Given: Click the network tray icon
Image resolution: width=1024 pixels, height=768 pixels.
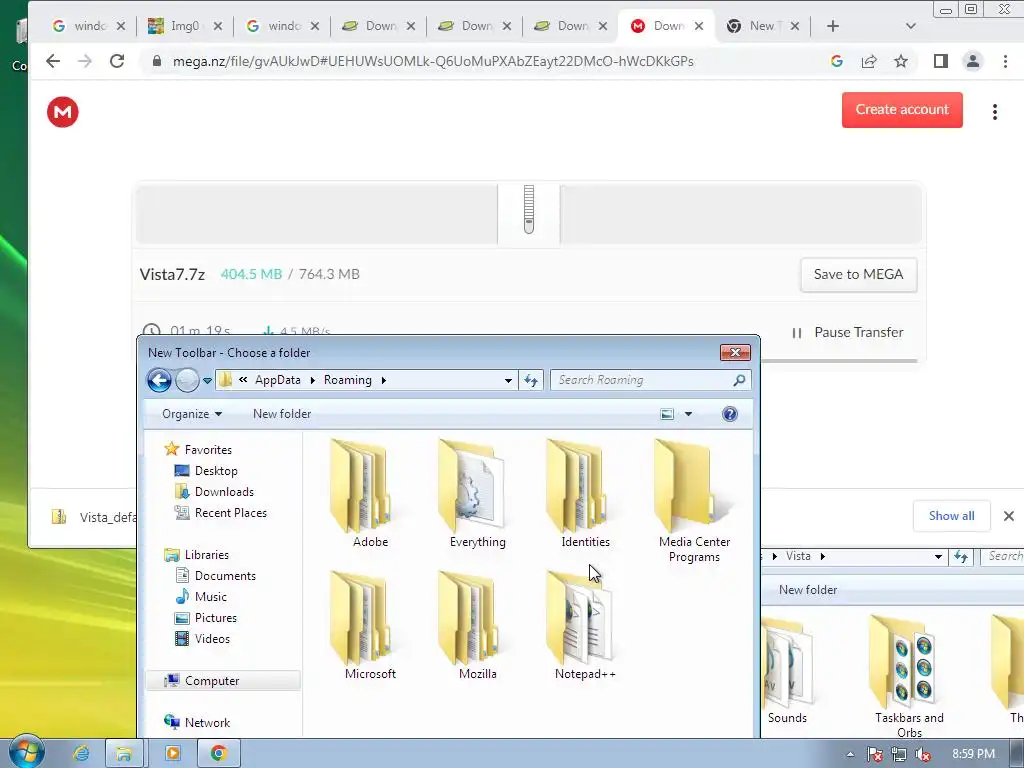Looking at the screenshot, I should pos(899,754).
